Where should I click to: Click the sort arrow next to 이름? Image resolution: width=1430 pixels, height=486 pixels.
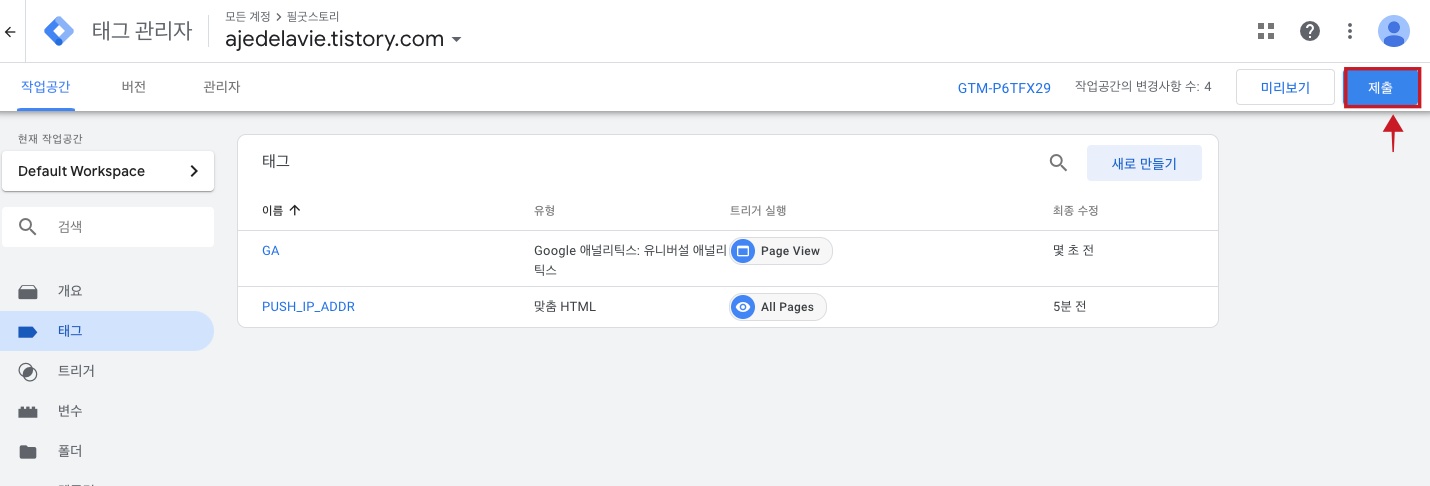(x=294, y=210)
